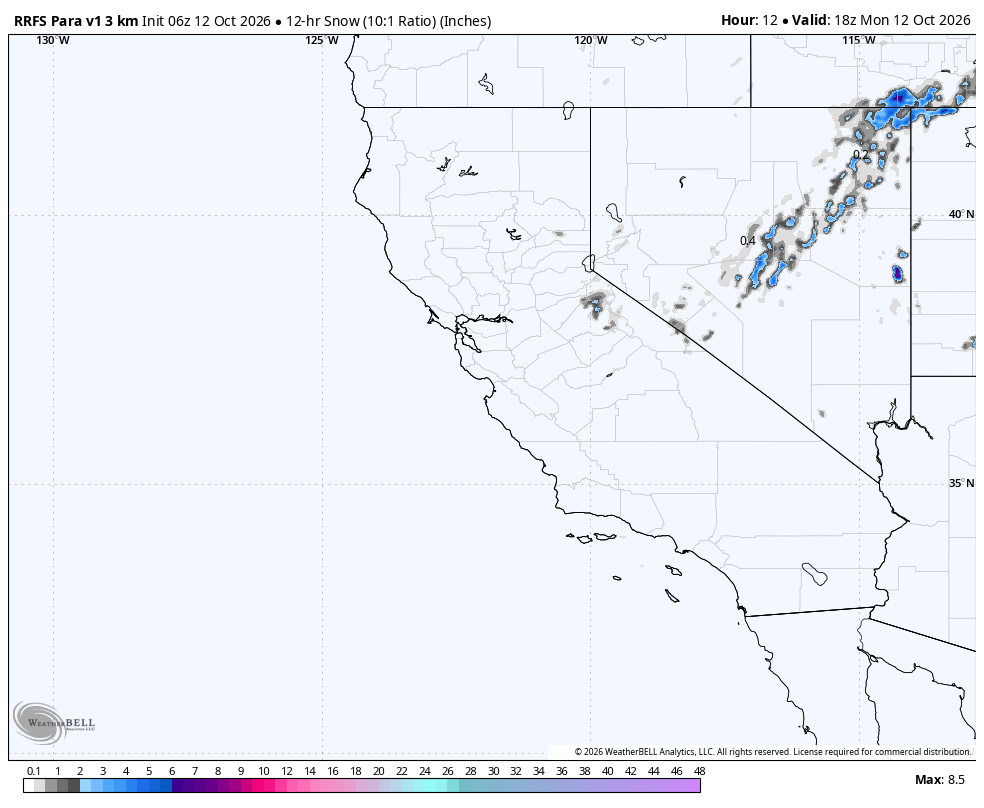The width and height of the screenshot is (984, 808).
Task: Click the 125°W longitude label
Action: 322,41
